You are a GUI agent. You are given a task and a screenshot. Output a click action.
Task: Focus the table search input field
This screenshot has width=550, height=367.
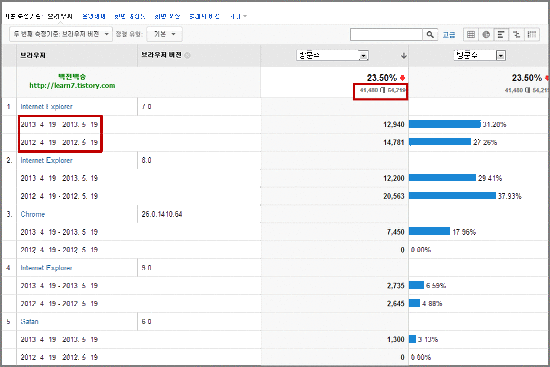click(386, 34)
